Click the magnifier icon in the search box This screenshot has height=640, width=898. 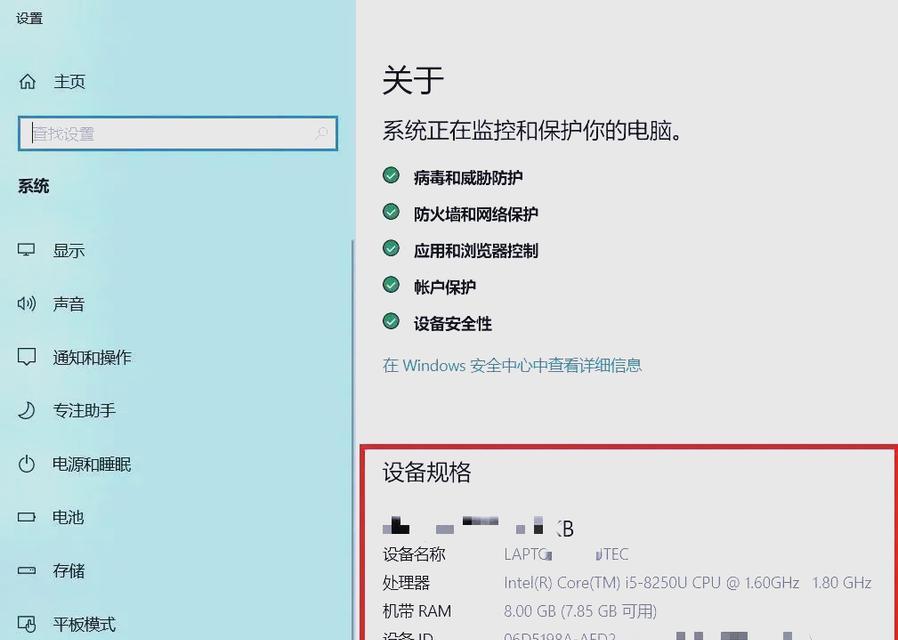[x=322, y=133]
